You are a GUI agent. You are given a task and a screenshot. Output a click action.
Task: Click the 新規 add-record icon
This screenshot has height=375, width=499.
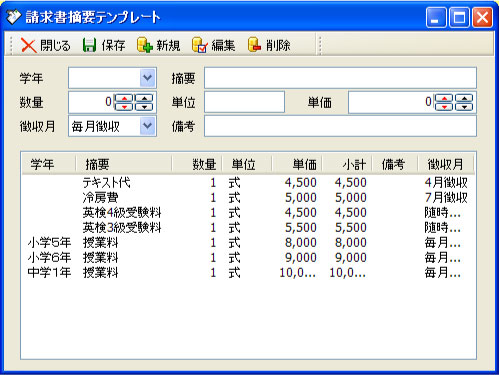(145, 45)
